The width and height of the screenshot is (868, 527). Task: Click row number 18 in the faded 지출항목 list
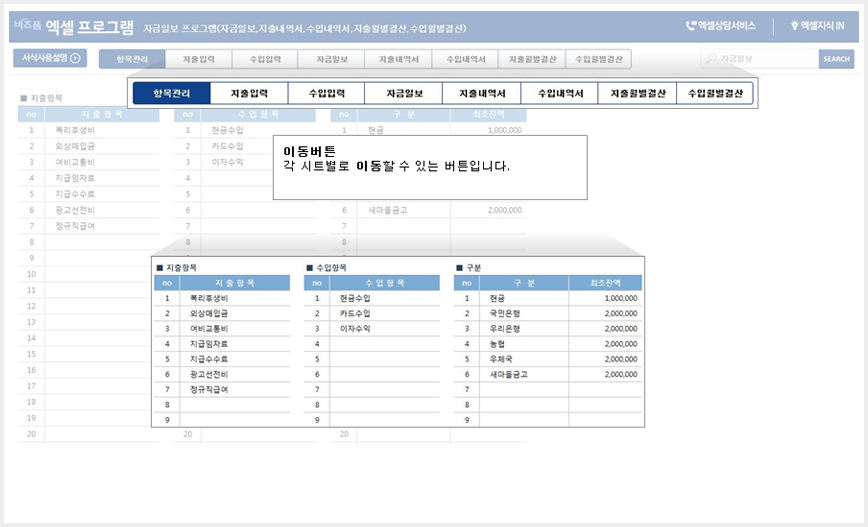[32, 402]
